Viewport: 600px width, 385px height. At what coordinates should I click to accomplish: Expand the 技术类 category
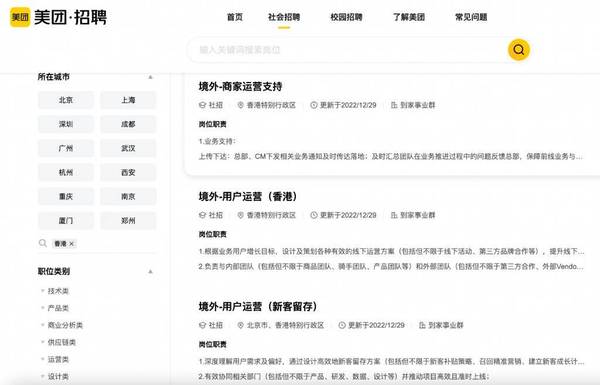[x=42, y=291]
